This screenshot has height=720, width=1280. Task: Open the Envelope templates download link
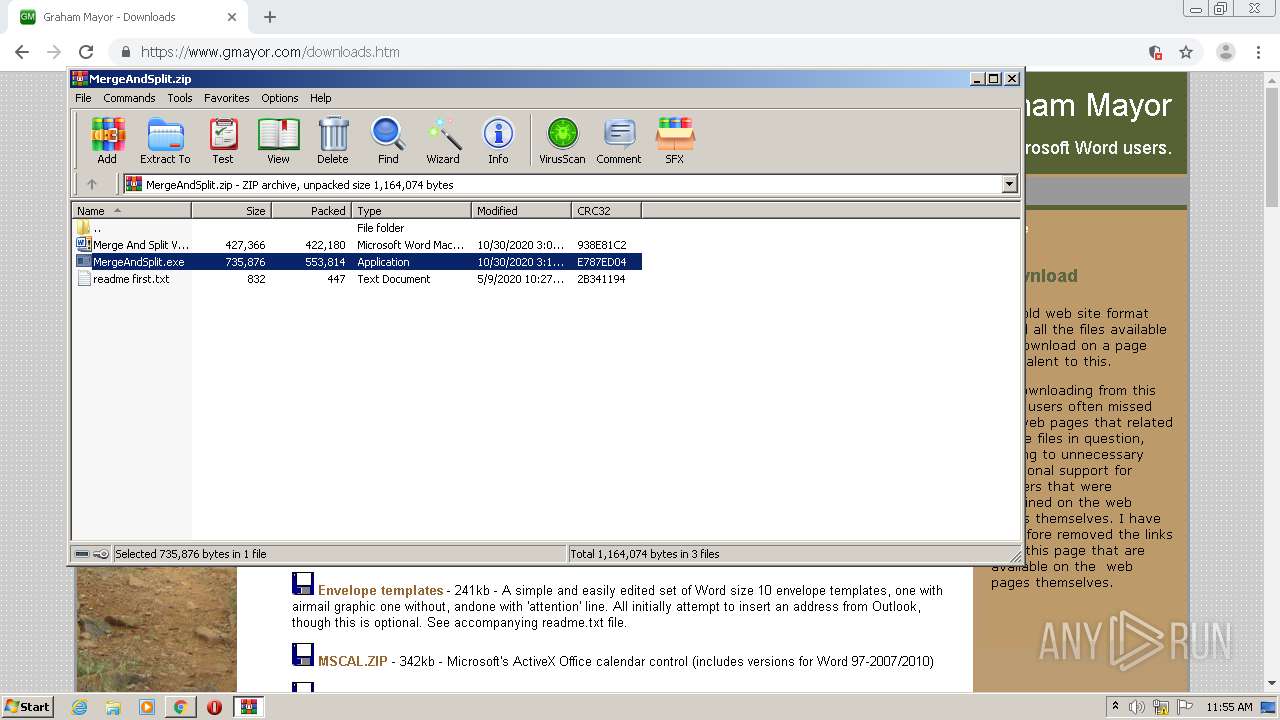point(380,590)
